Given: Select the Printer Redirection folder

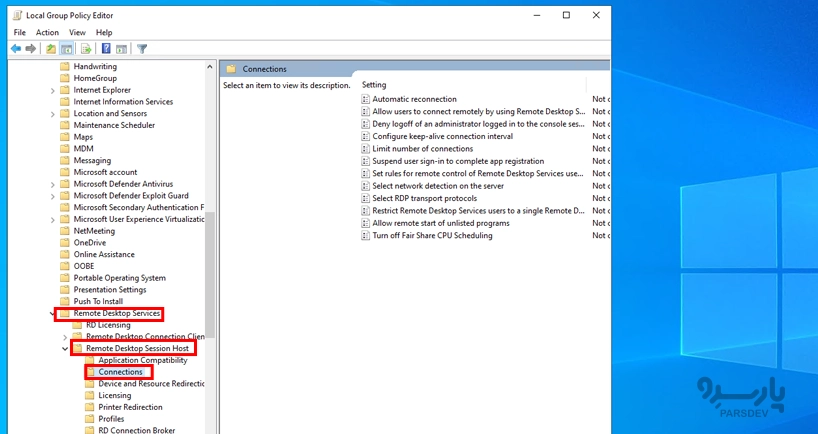Looking at the screenshot, I should (130, 407).
